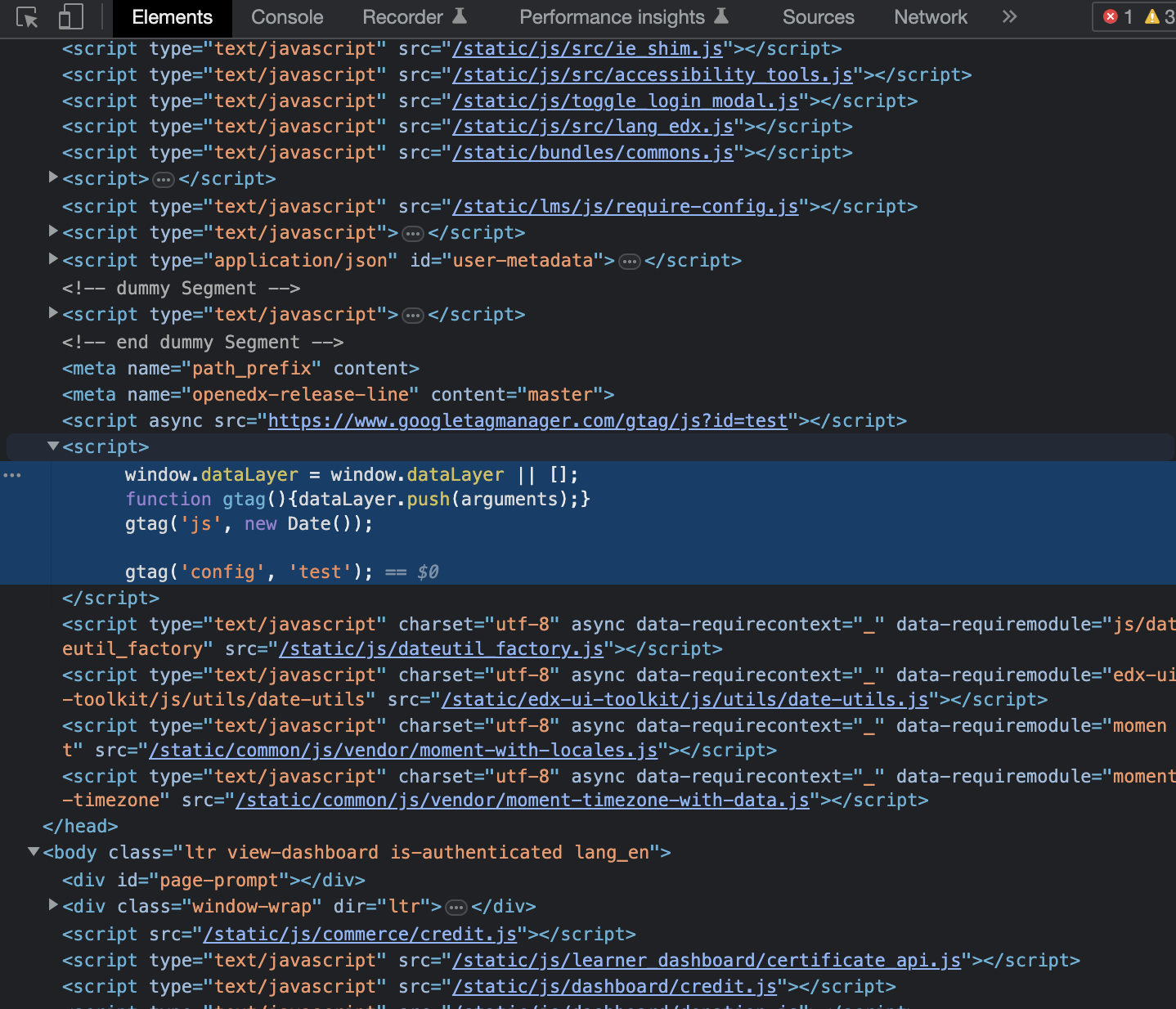Viewport: 1176px width, 1009px height.
Task: Open the overflow panels chevron menu
Action: coord(1010,16)
